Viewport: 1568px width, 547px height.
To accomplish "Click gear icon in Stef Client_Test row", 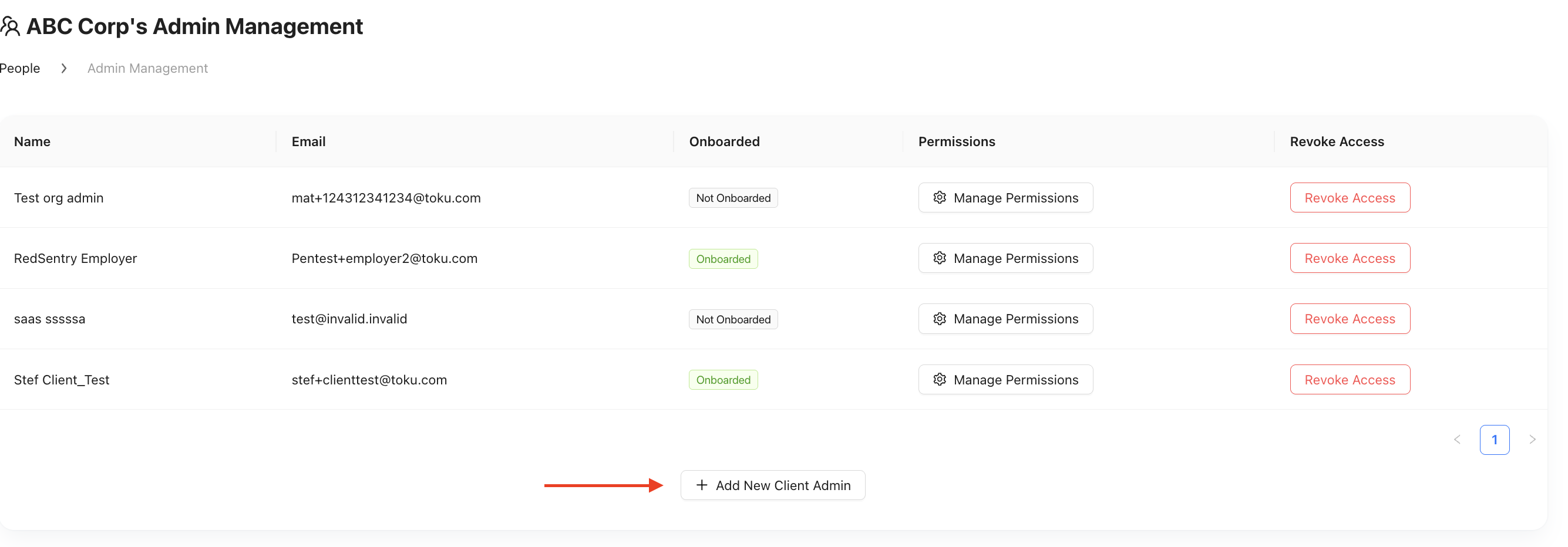I will 939,380.
